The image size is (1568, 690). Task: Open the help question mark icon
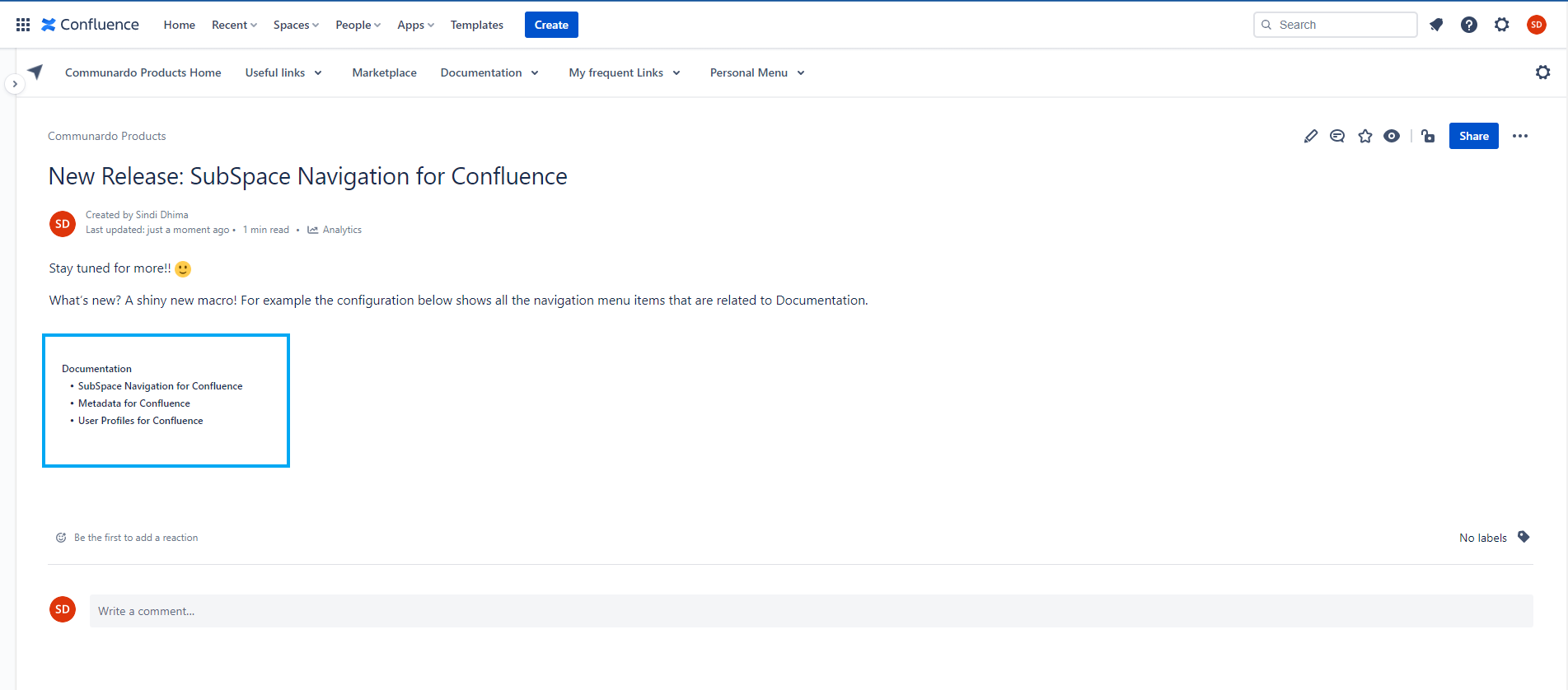(1469, 25)
